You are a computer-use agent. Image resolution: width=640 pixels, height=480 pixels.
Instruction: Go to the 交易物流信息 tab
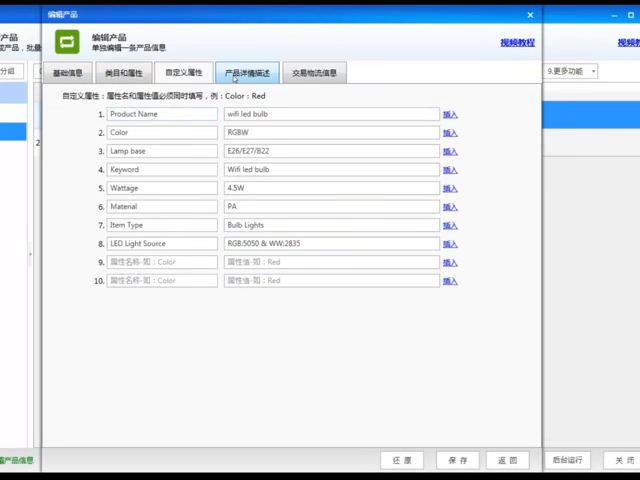(314, 73)
